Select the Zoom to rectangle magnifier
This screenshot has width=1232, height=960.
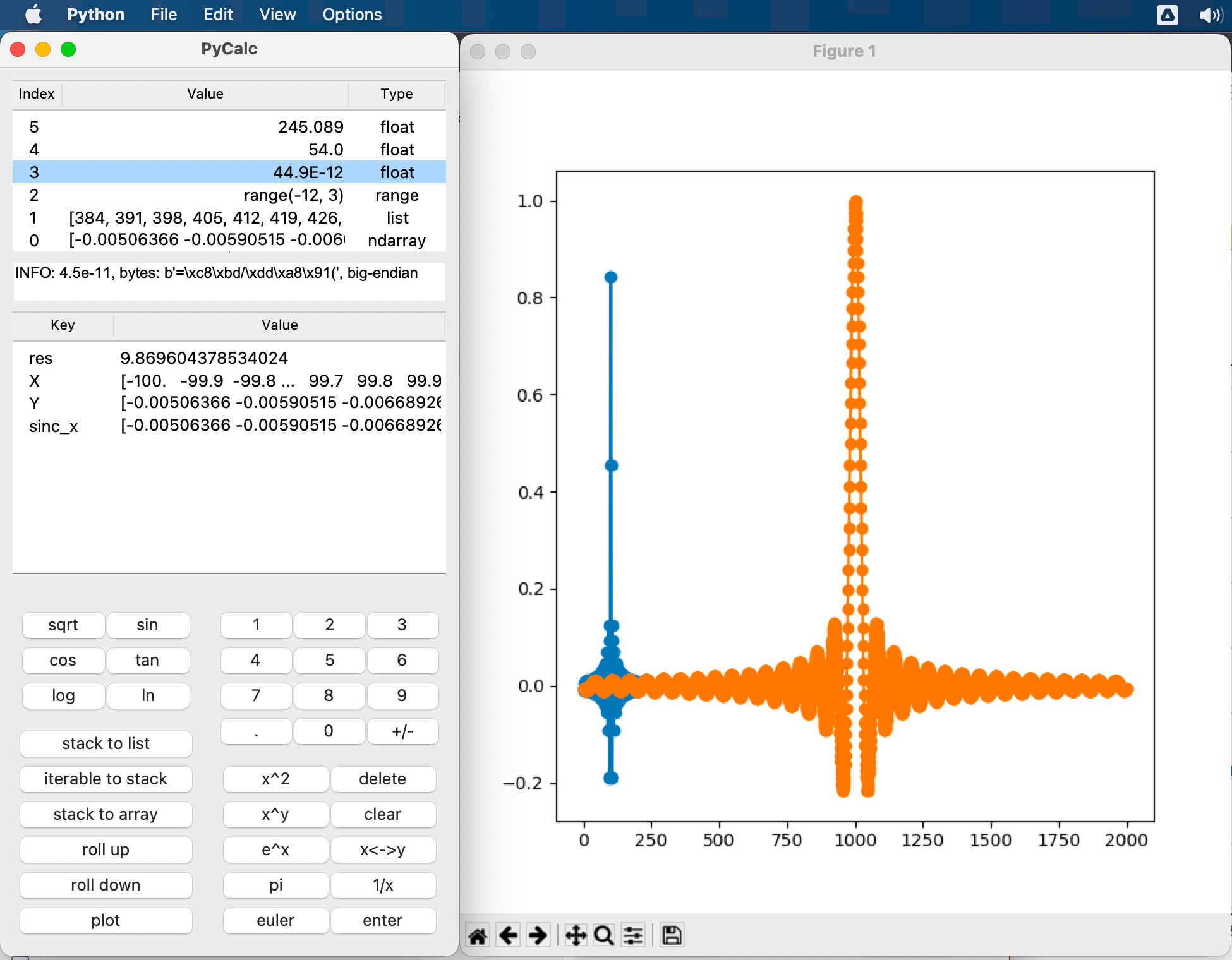click(604, 935)
